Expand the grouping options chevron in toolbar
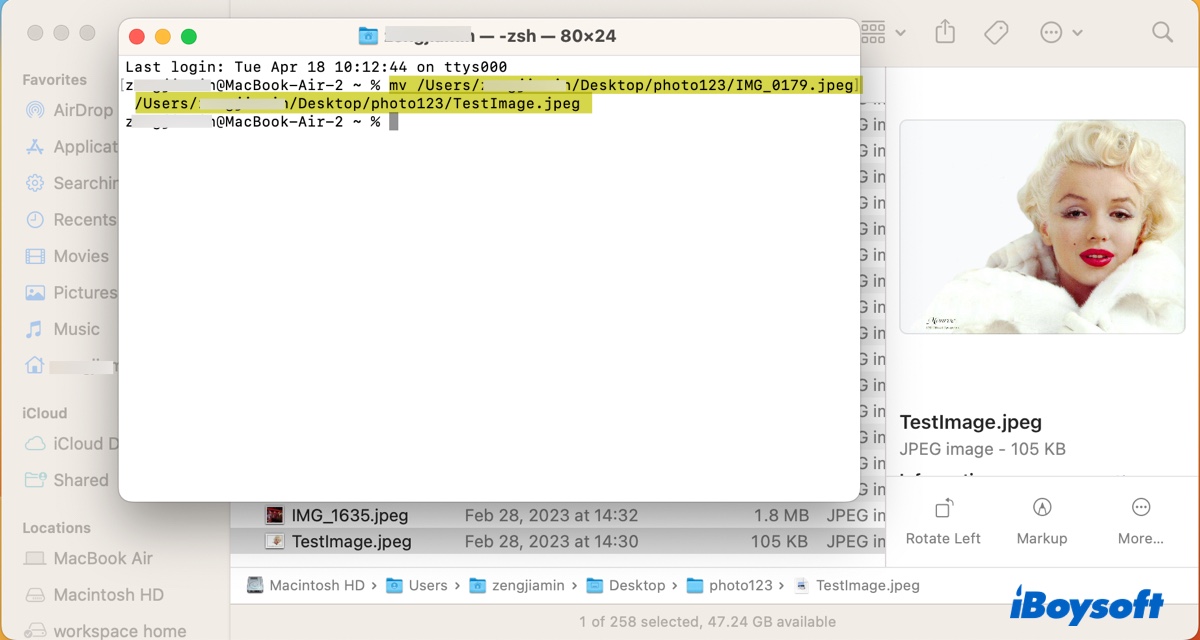This screenshot has width=1200, height=640. 900,32
